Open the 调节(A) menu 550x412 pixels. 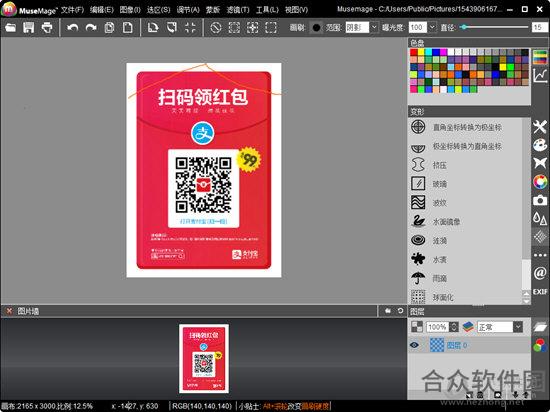(188, 10)
